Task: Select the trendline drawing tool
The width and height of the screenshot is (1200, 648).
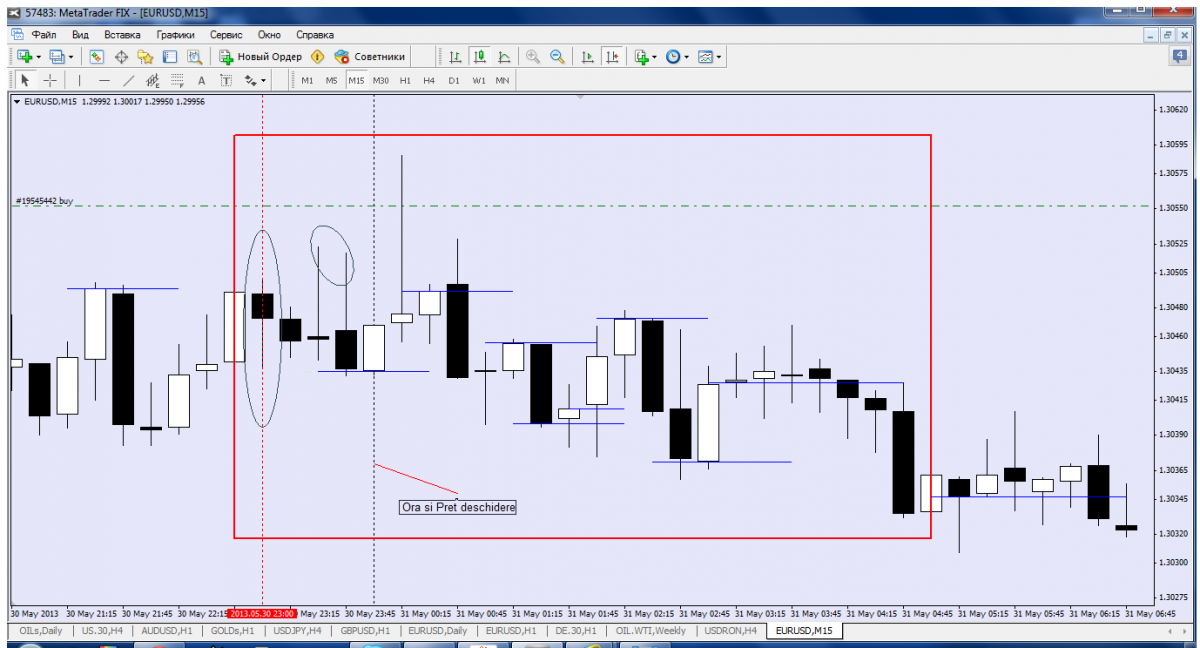Action: tap(128, 80)
